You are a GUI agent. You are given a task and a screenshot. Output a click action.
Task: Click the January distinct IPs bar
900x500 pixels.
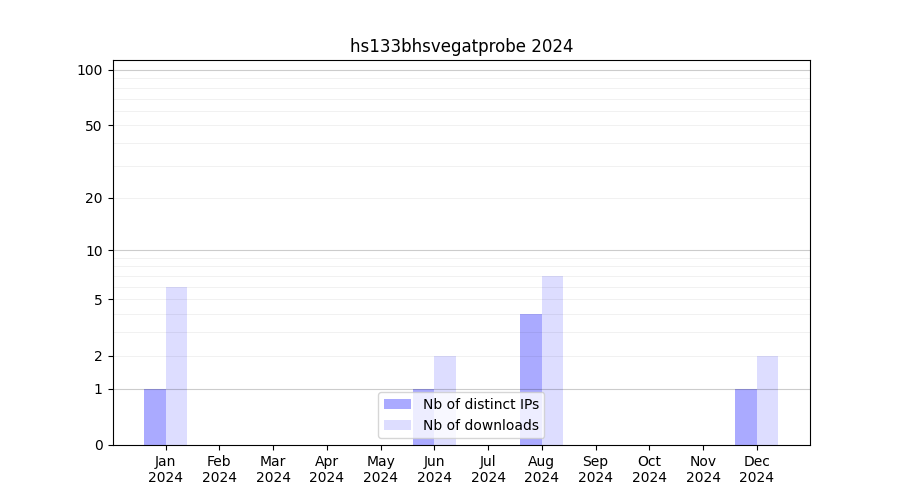[x=155, y=417]
